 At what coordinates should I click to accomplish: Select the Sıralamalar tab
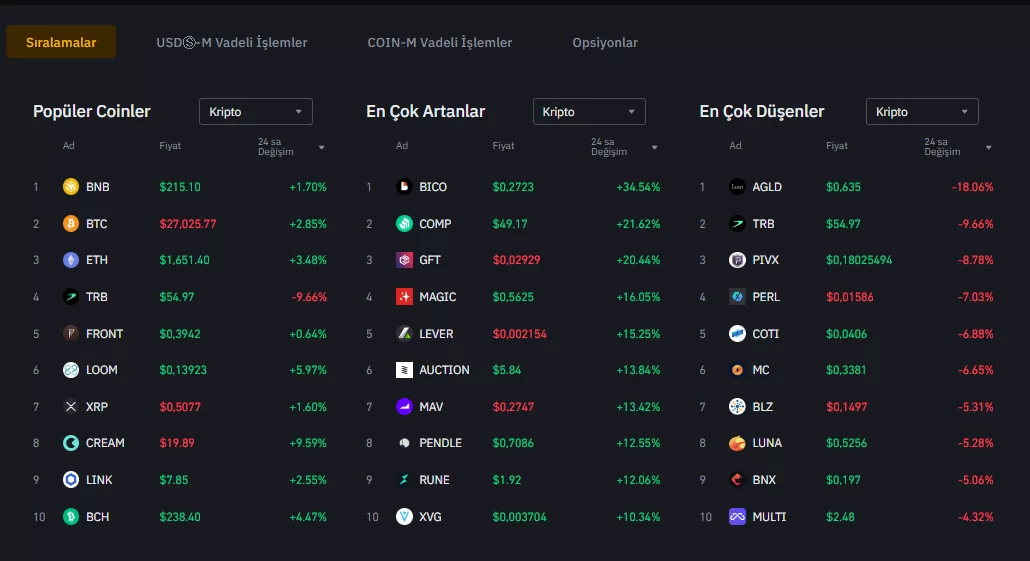61,42
